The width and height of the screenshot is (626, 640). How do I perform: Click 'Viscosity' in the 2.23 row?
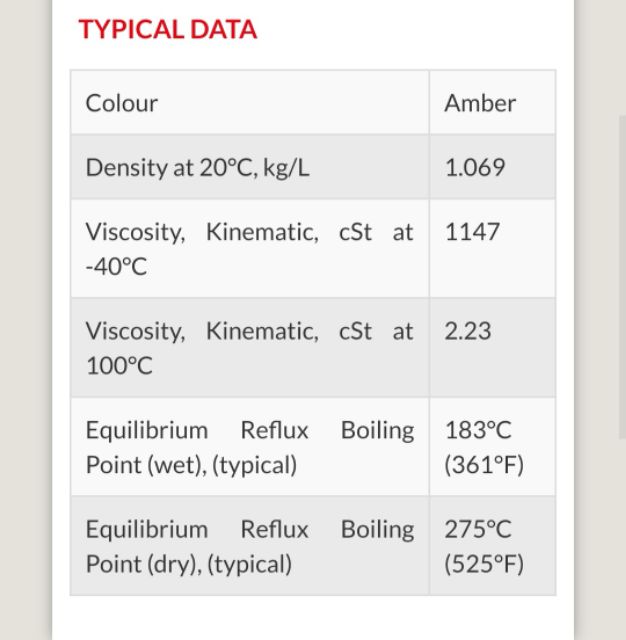(x=135, y=331)
